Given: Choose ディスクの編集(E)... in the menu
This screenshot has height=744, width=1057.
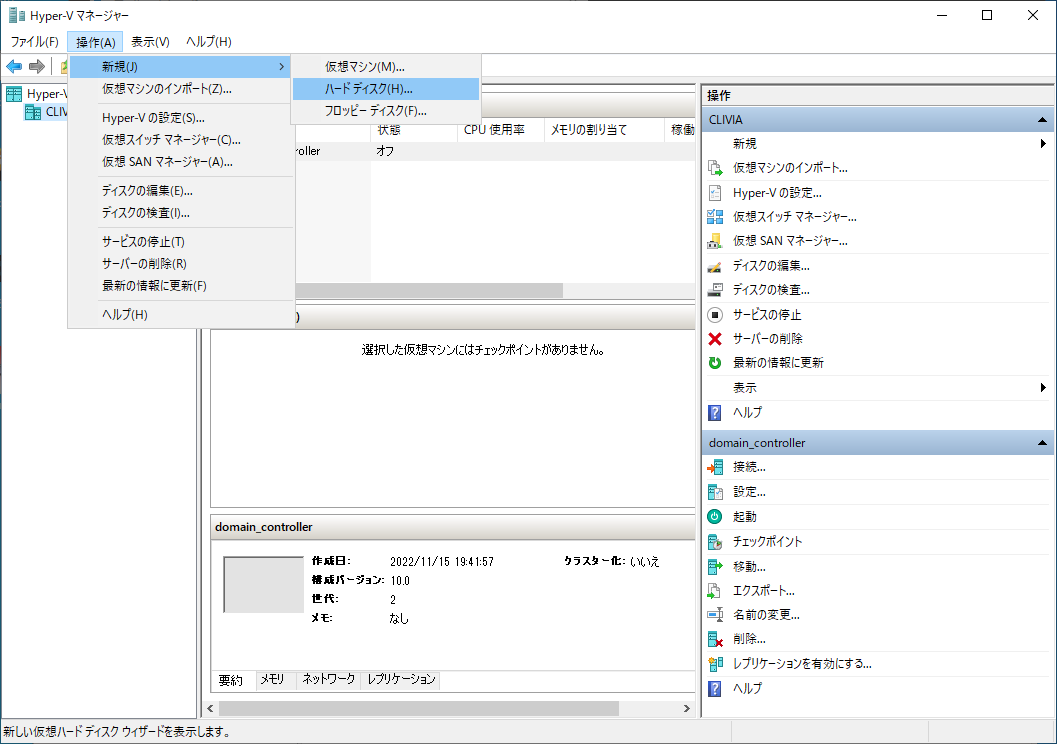Looking at the screenshot, I should tap(181, 191).
